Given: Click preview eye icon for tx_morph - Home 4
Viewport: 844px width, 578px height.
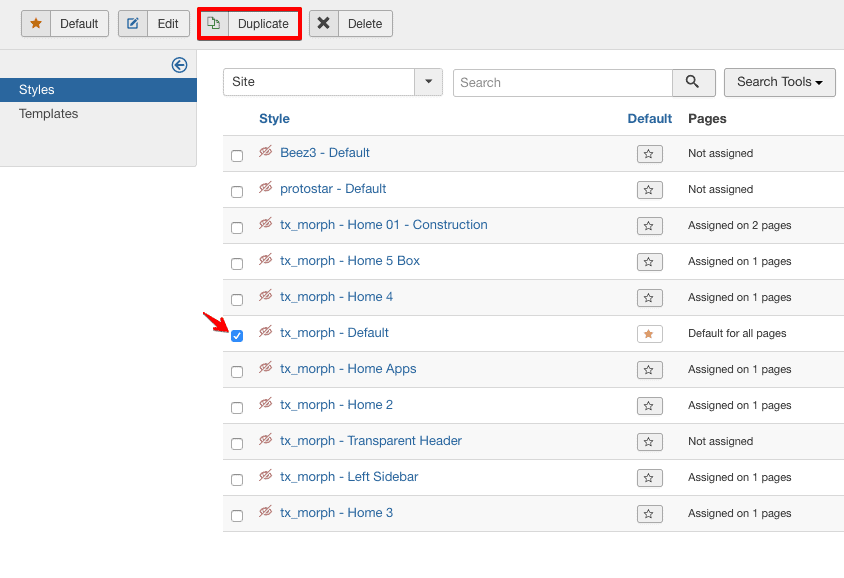Looking at the screenshot, I should [265, 295].
